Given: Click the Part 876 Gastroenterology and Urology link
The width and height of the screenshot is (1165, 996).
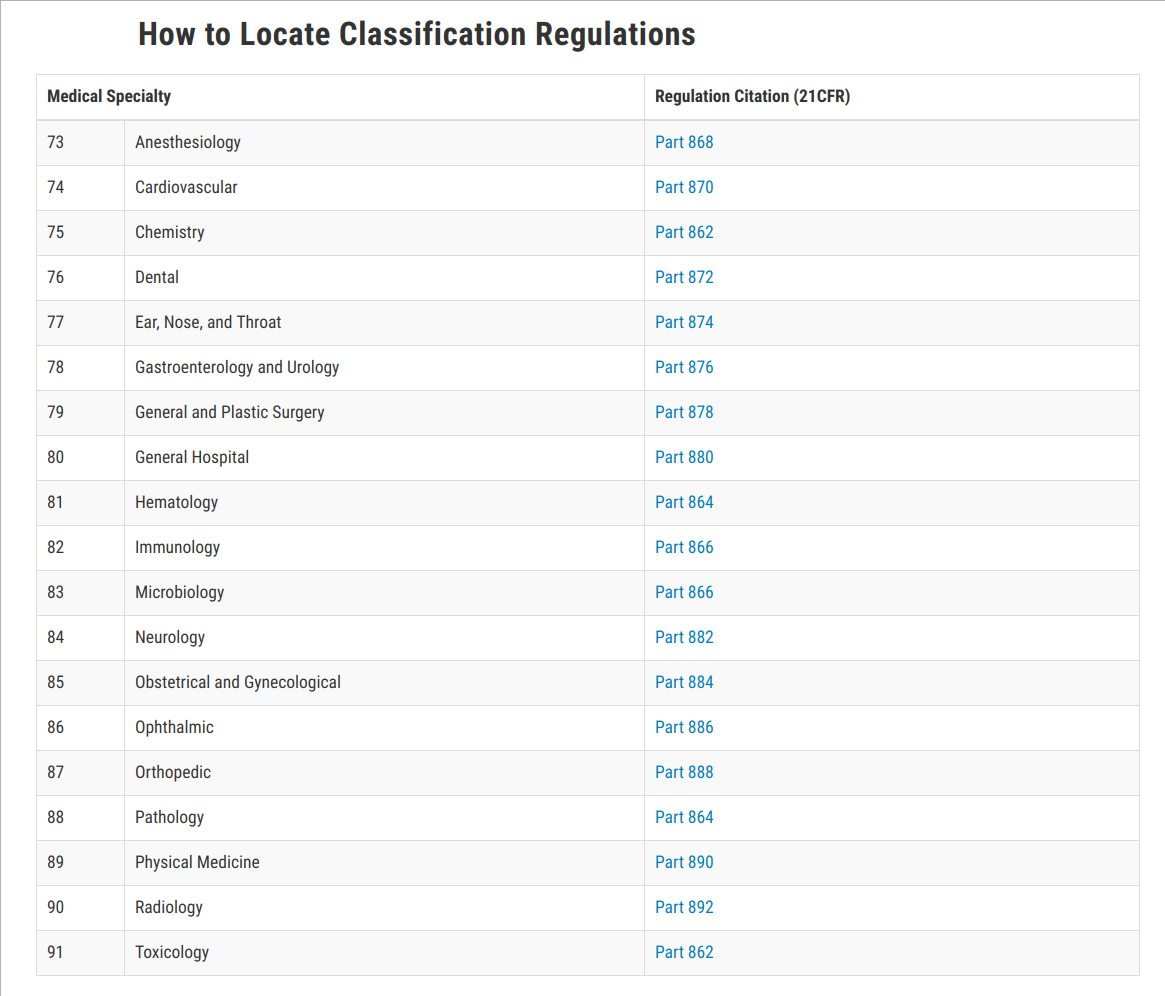Looking at the screenshot, I should pos(684,367).
